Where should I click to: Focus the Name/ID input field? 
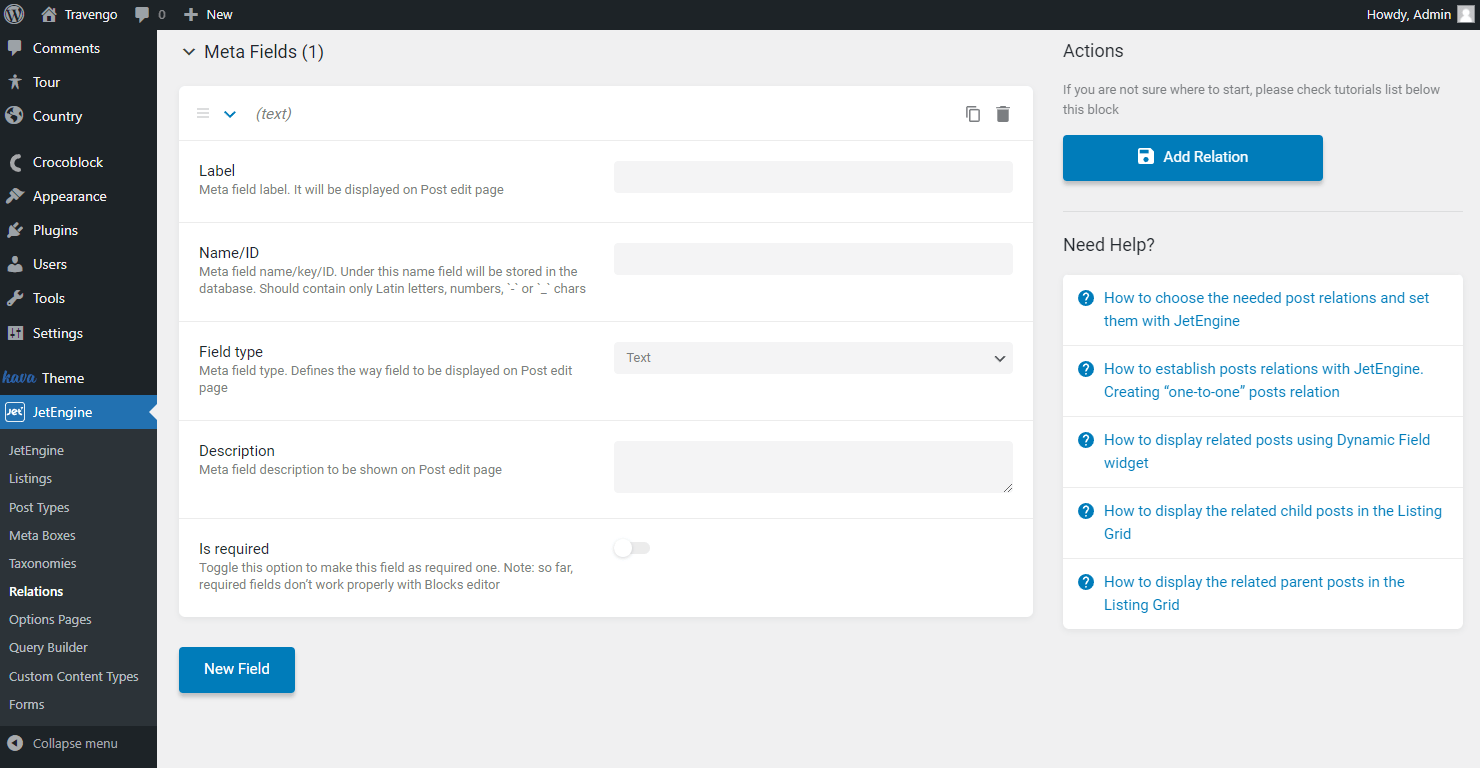point(813,259)
